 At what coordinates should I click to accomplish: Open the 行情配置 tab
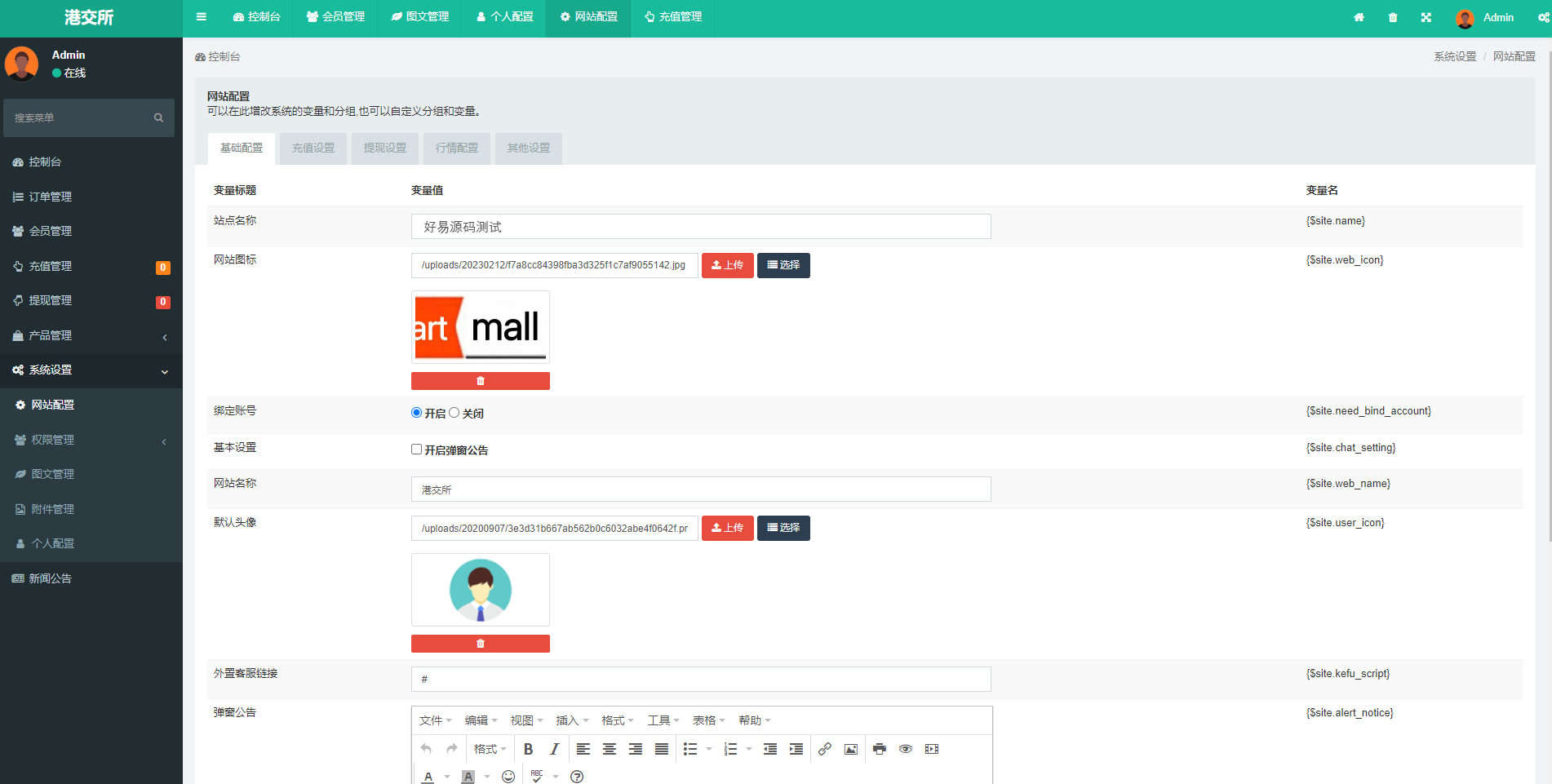(457, 148)
